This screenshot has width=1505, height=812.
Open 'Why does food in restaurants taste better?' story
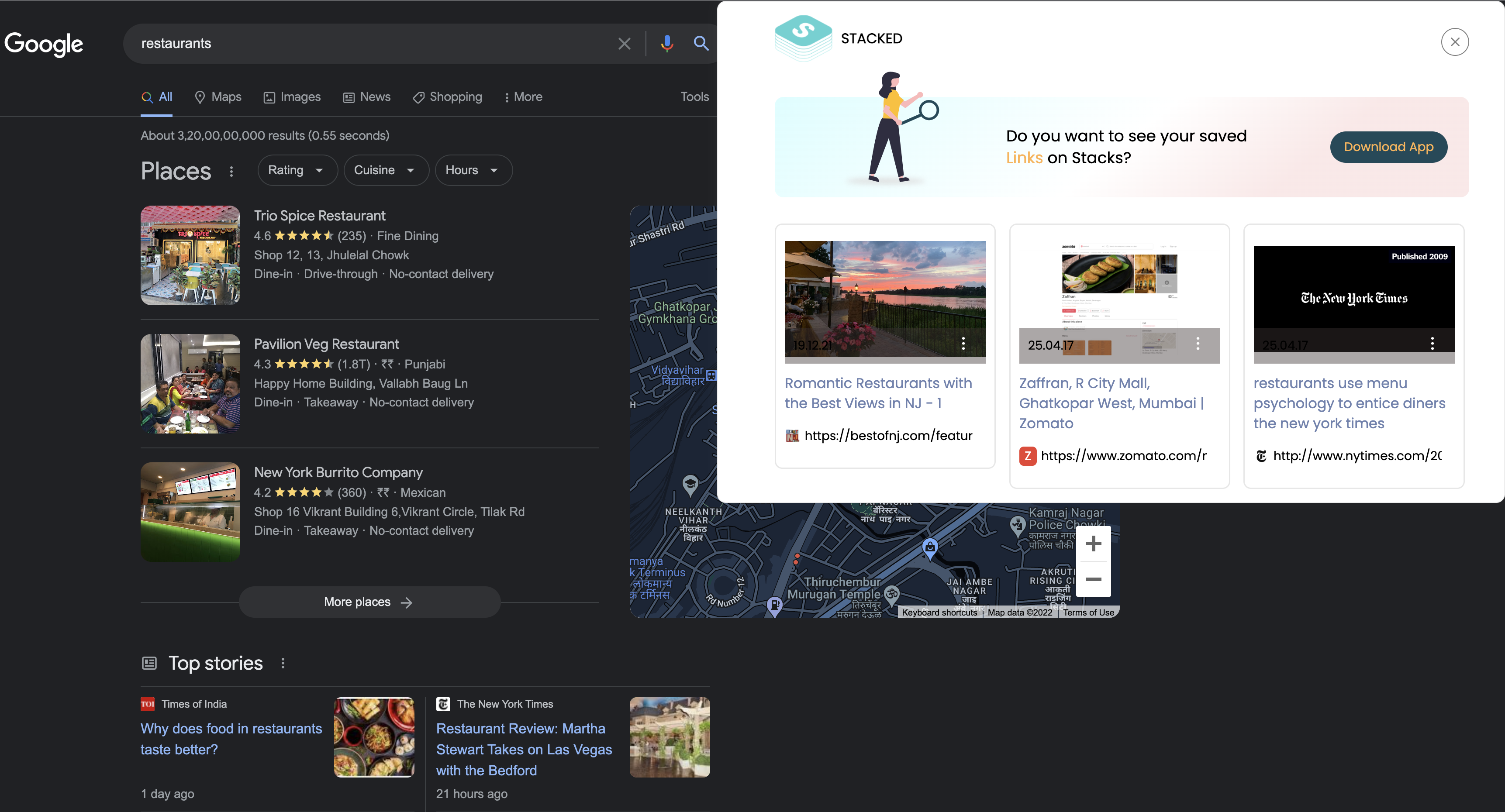[231, 739]
